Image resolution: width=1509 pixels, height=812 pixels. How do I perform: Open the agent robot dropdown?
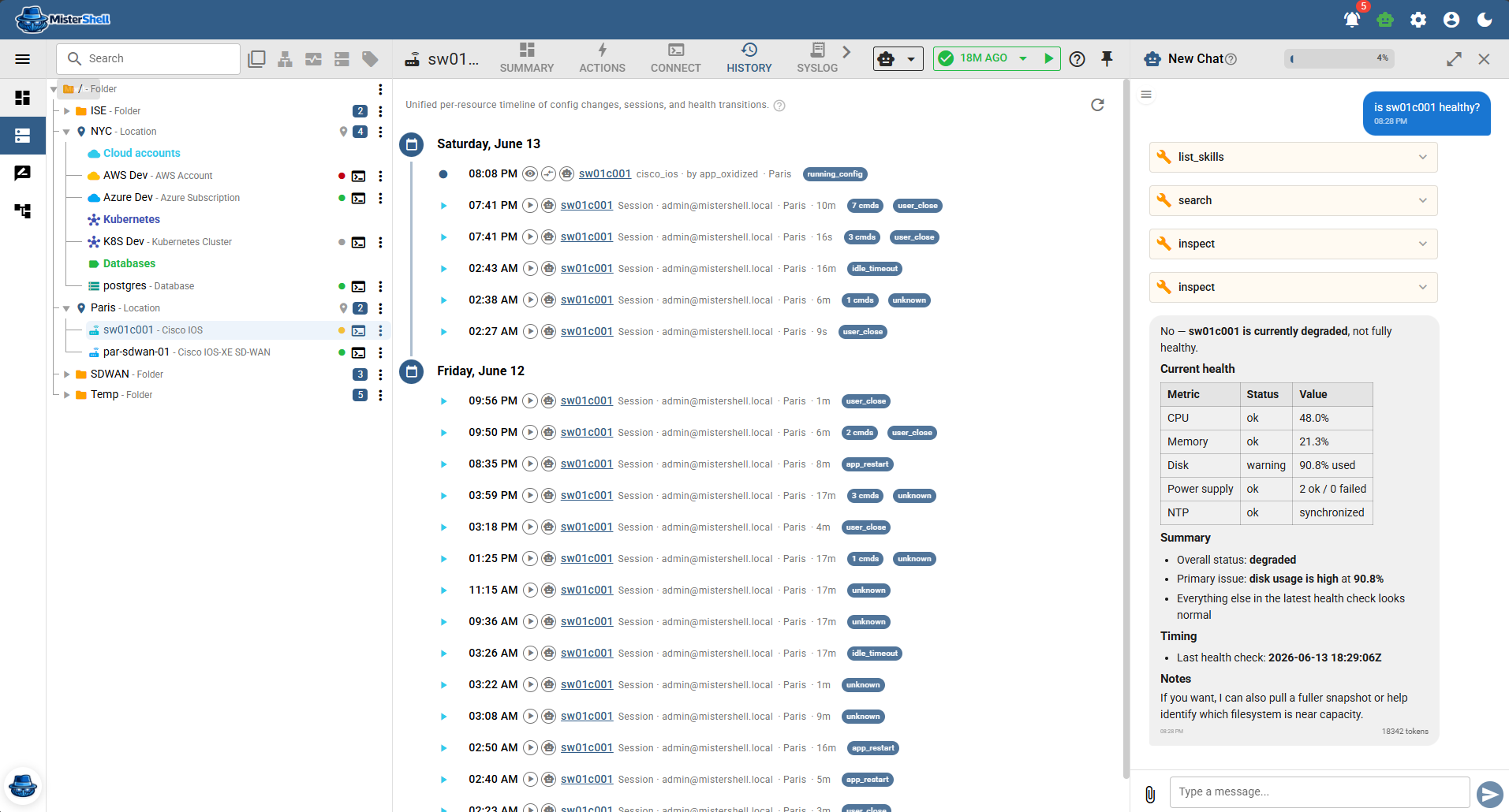click(898, 59)
